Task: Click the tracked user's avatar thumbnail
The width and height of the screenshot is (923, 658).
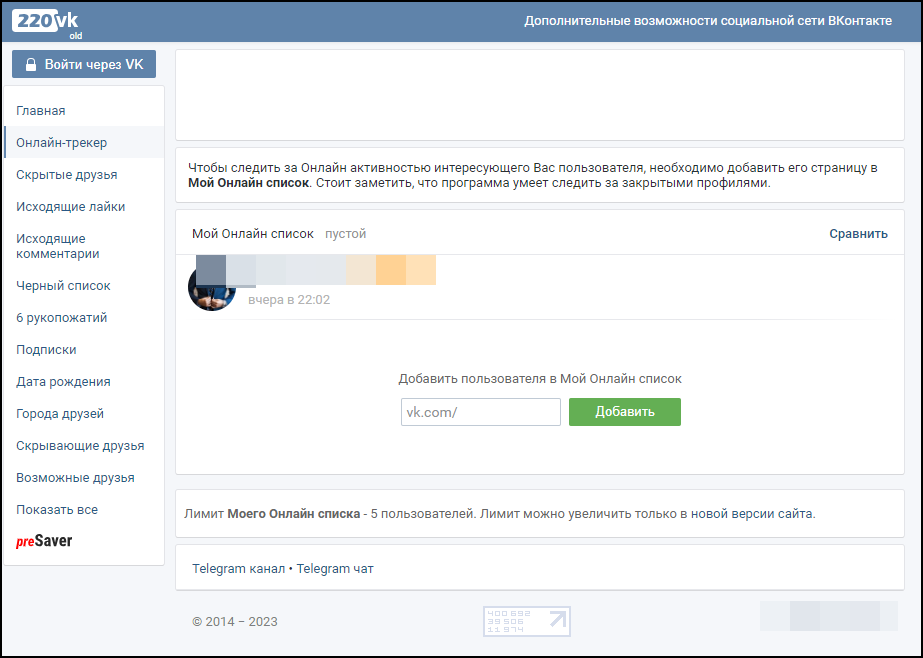Action: (212, 287)
